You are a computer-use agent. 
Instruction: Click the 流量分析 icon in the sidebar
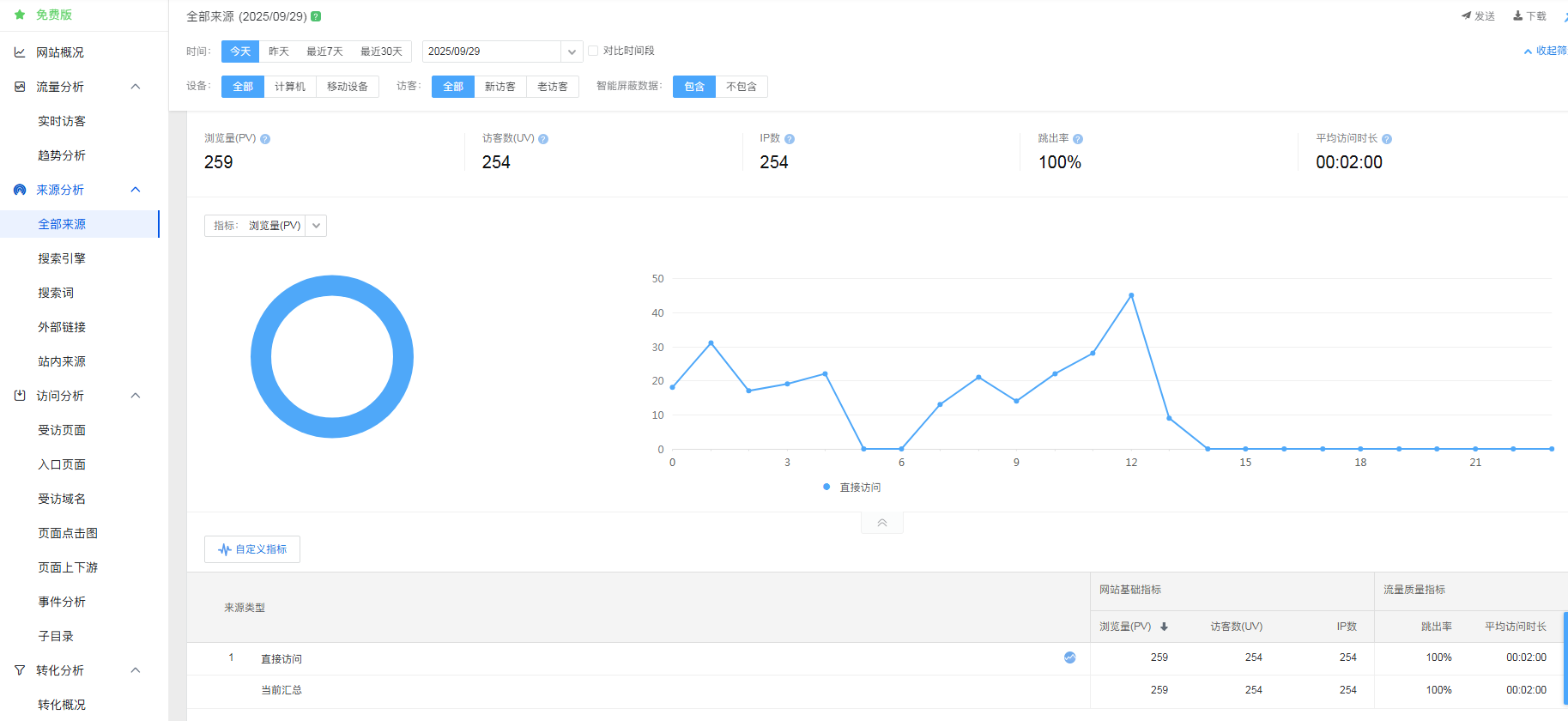coord(20,87)
